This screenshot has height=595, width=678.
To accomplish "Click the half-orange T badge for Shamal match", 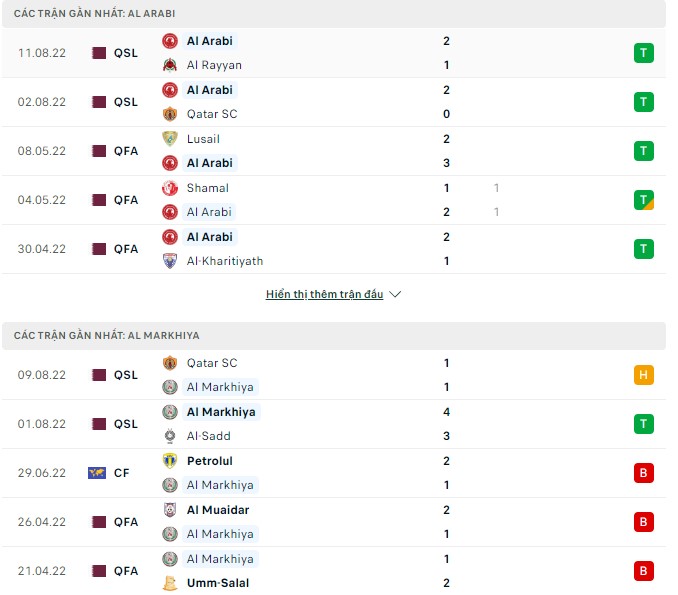I will pyautogui.click(x=644, y=200).
